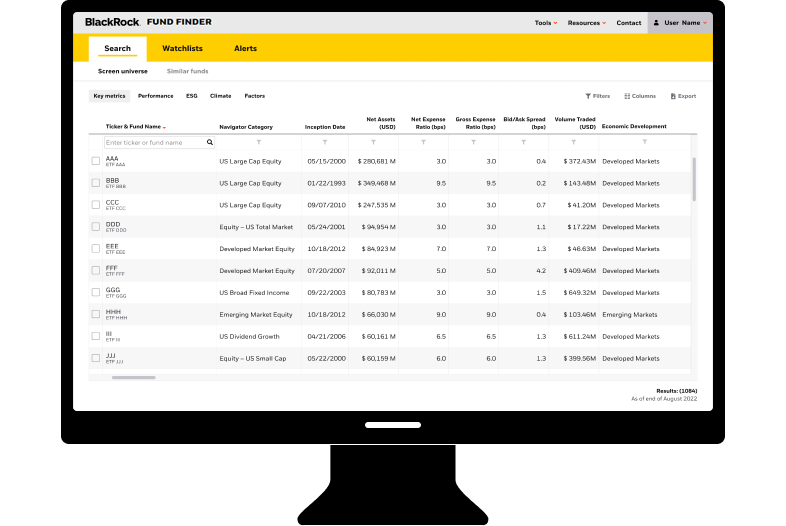Click the Similar funds link
The height and width of the screenshot is (526, 786).
pos(187,72)
